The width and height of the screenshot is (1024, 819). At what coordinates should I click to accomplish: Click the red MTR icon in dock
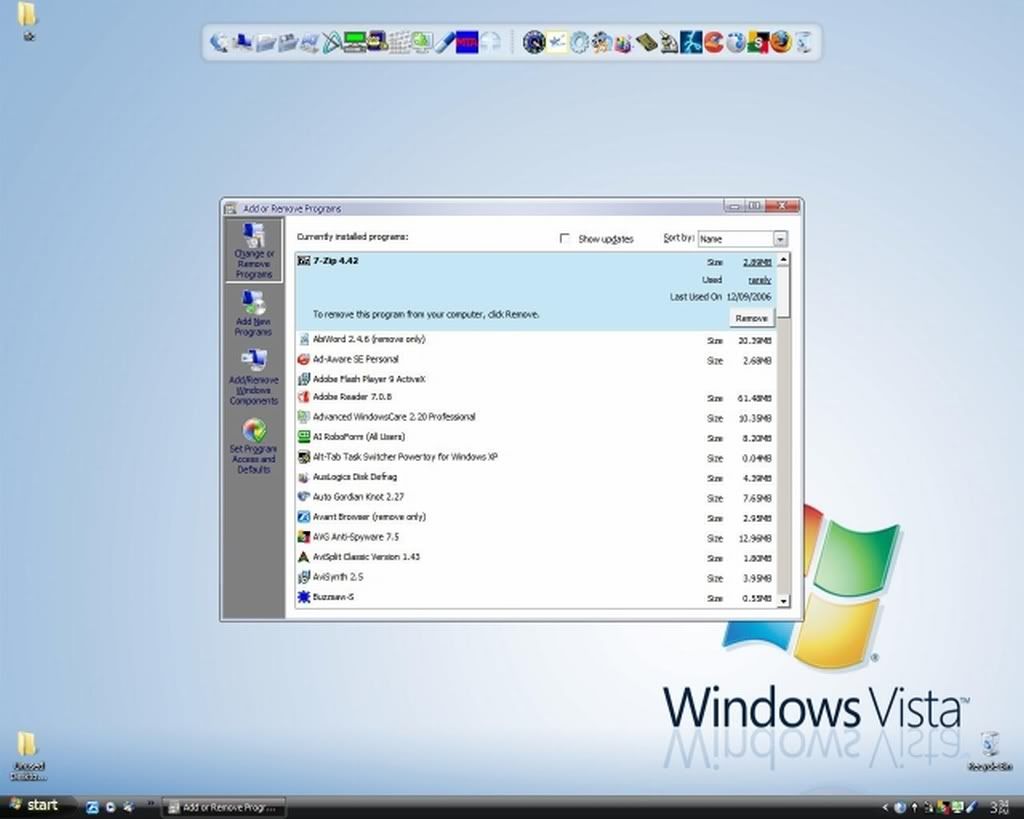tap(467, 42)
